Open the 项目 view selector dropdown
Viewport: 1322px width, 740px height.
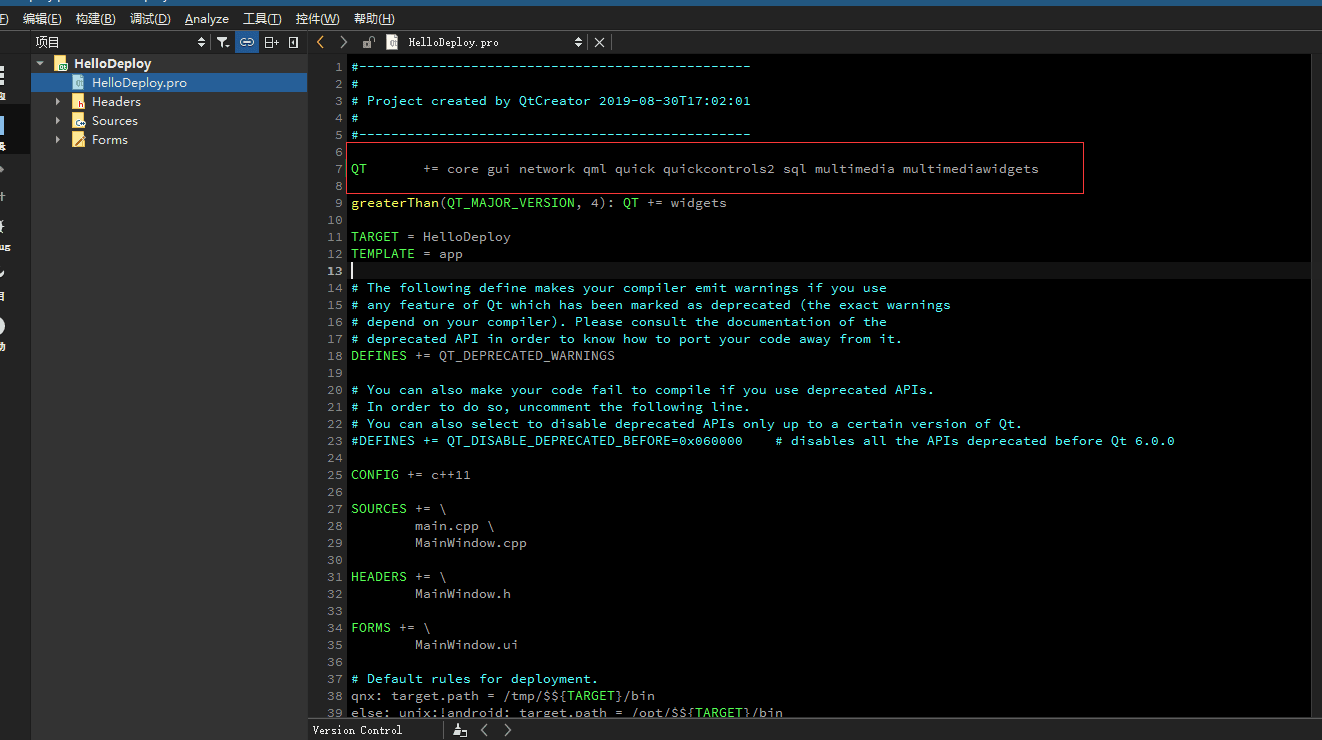pos(119,42)
